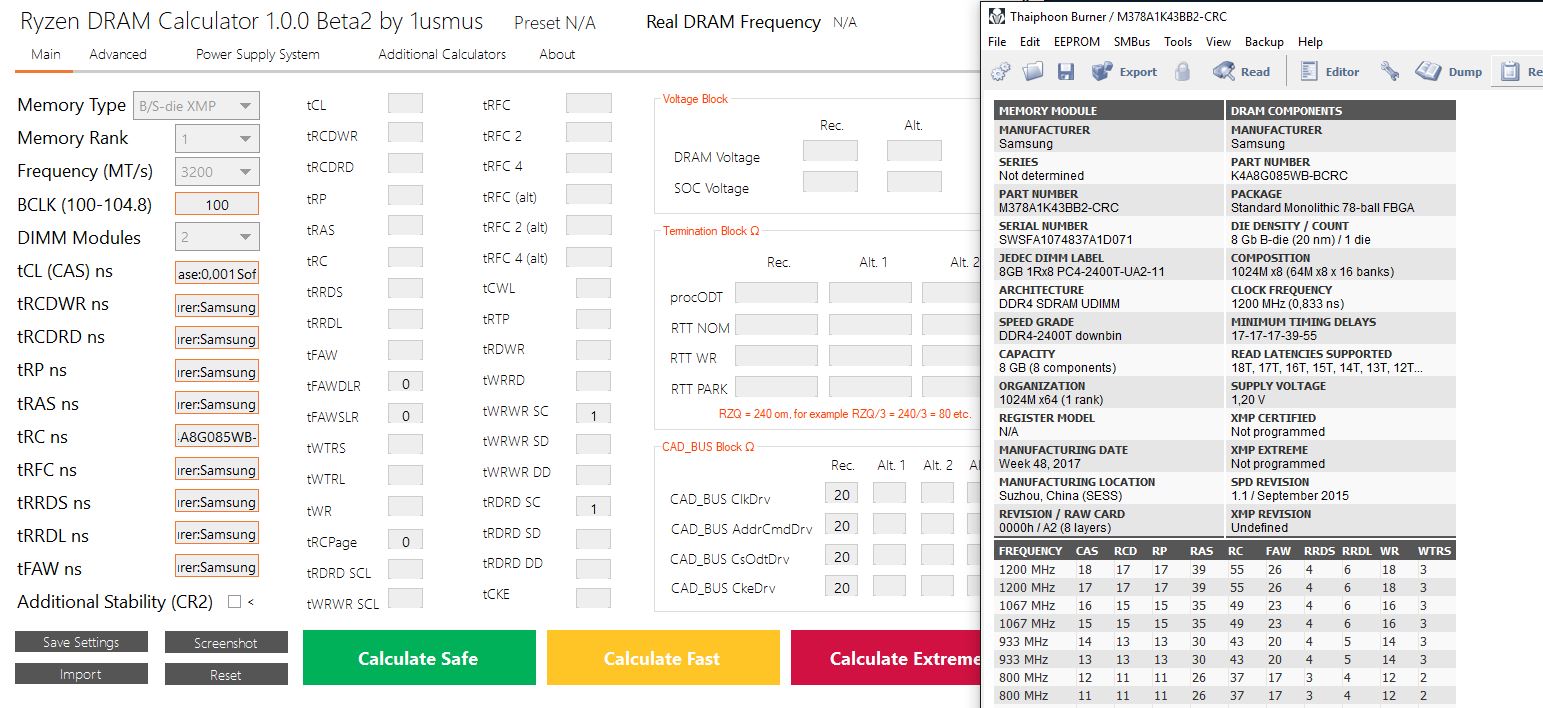Click DRAM part number K4A8G085WB-BCRC
The image size is (1543, 708).
pos(1289,176)
